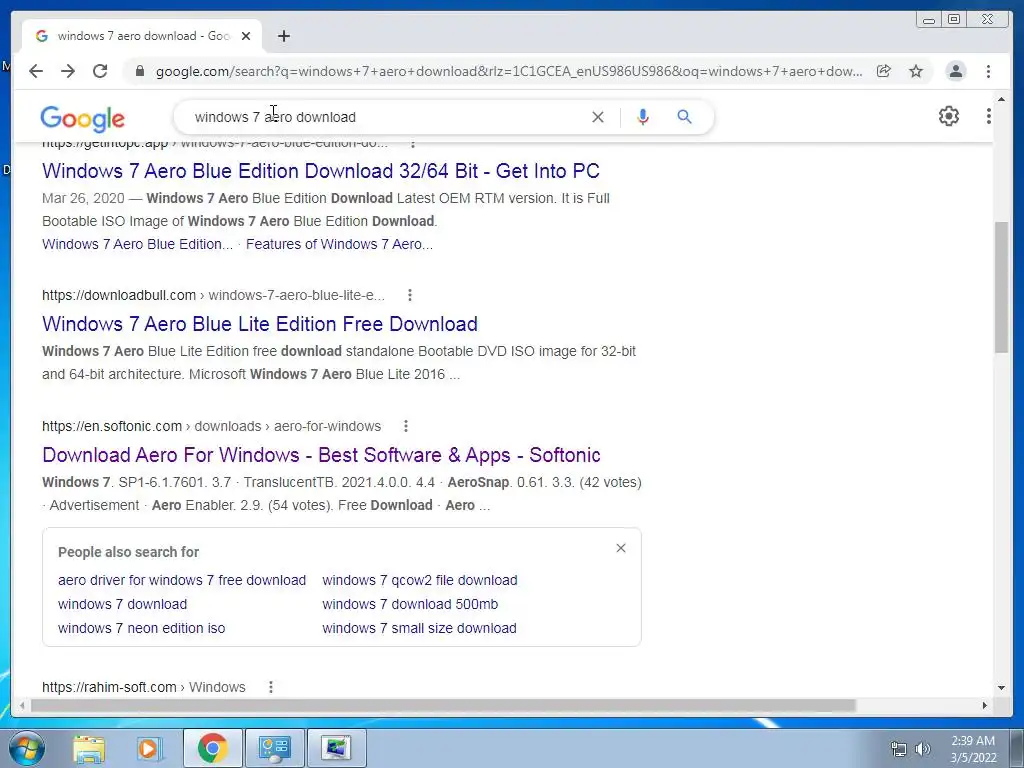Select the windows 7 aero download tab
Image resolution: width=1024 pixels, height=768 pixels.
point(142,36)
